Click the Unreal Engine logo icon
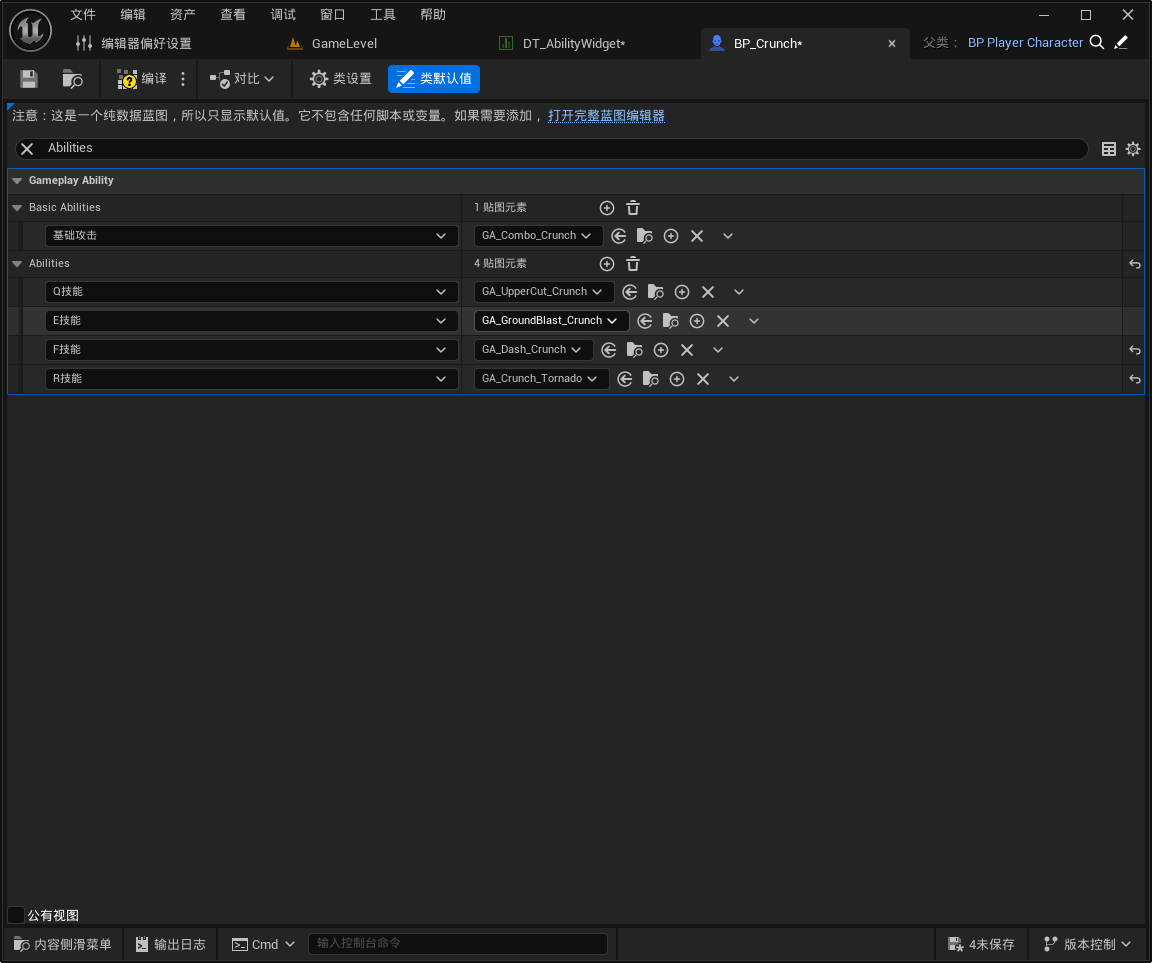 [x=30, y=30]
